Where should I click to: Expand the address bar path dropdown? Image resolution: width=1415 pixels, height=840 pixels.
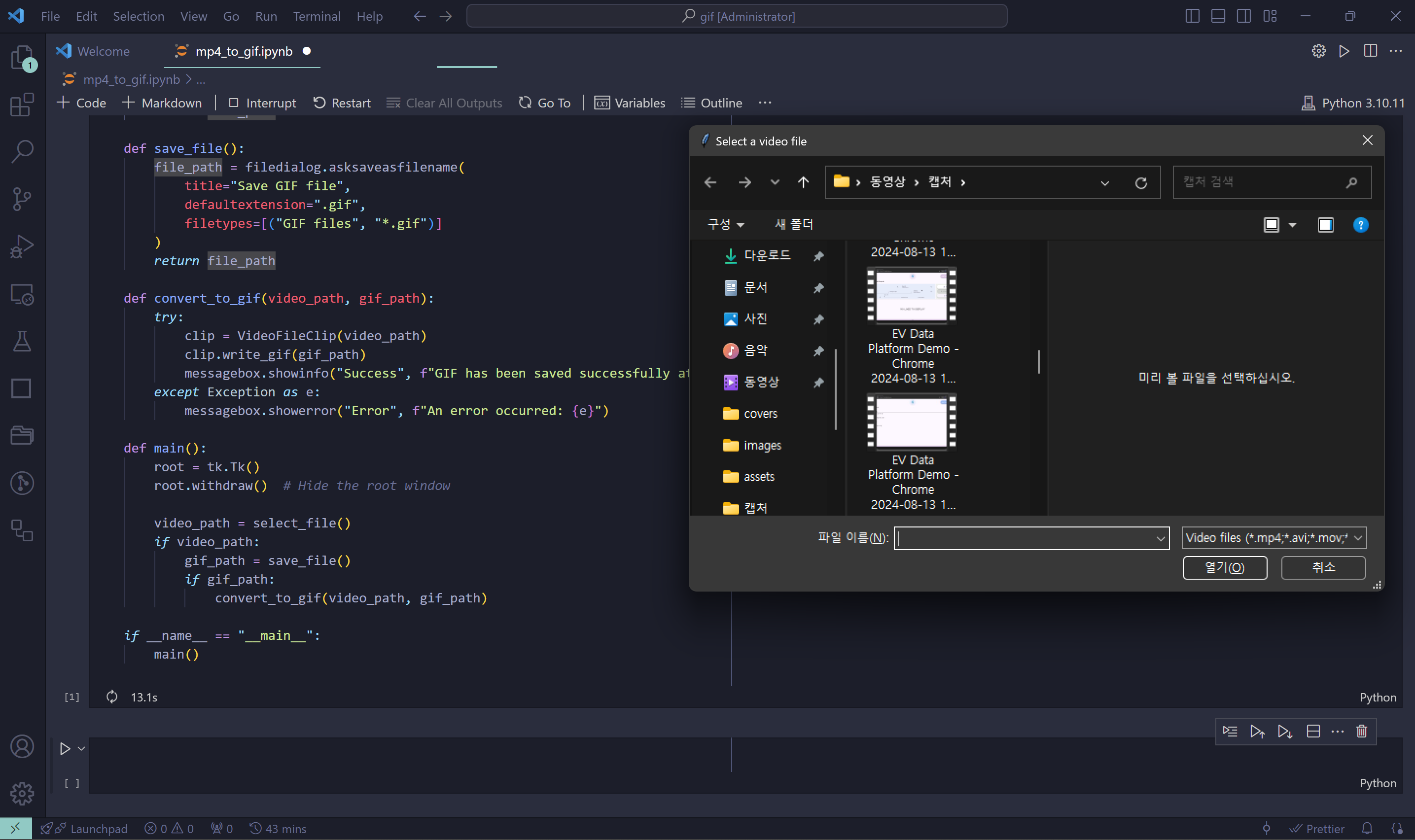[x=1104, y=182]
